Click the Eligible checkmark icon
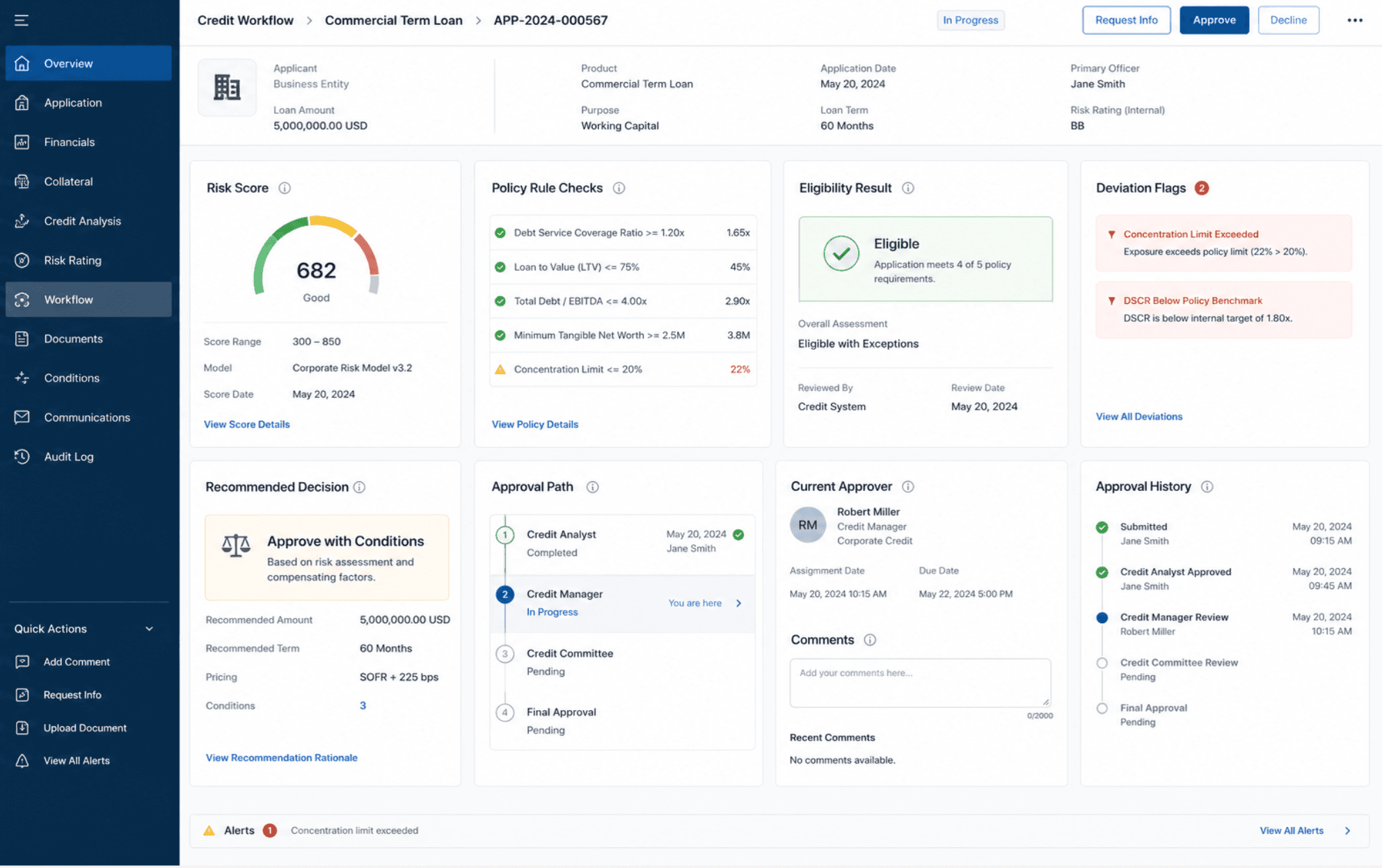Image resolution: width=1382 pixels, height=868 pixels. (x=841, y=253)
